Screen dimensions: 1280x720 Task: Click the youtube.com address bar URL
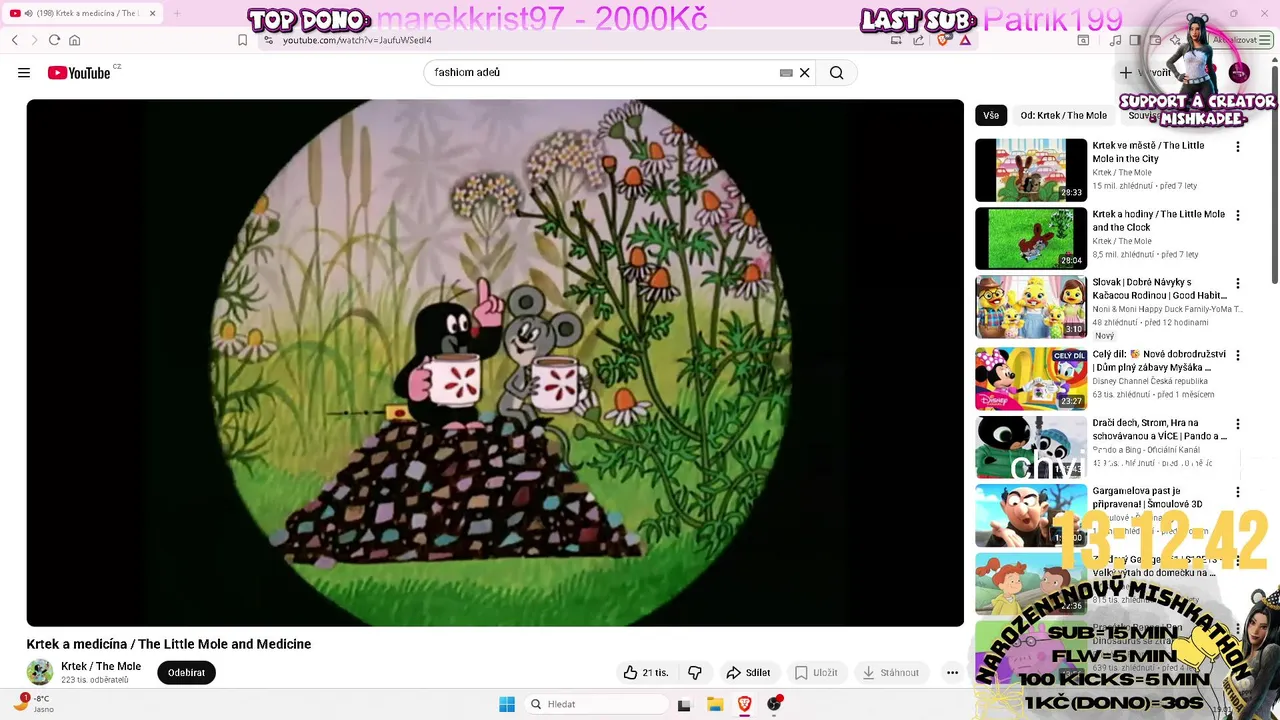click(x=357, y=40)
